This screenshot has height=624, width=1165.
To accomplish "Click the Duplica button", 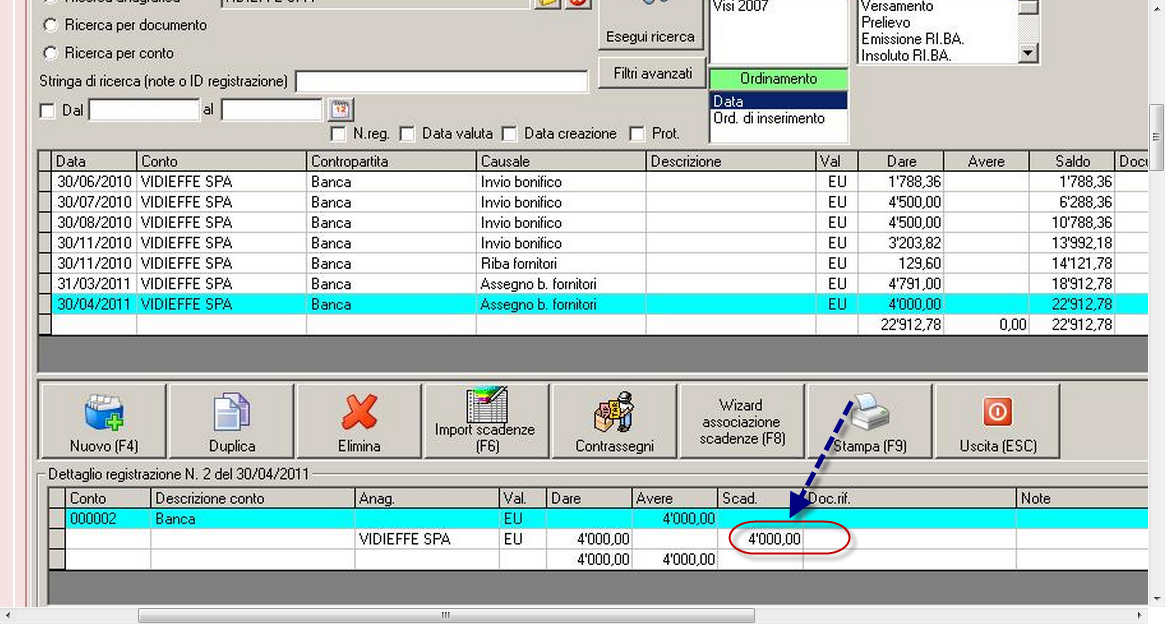I will (231, 420).
